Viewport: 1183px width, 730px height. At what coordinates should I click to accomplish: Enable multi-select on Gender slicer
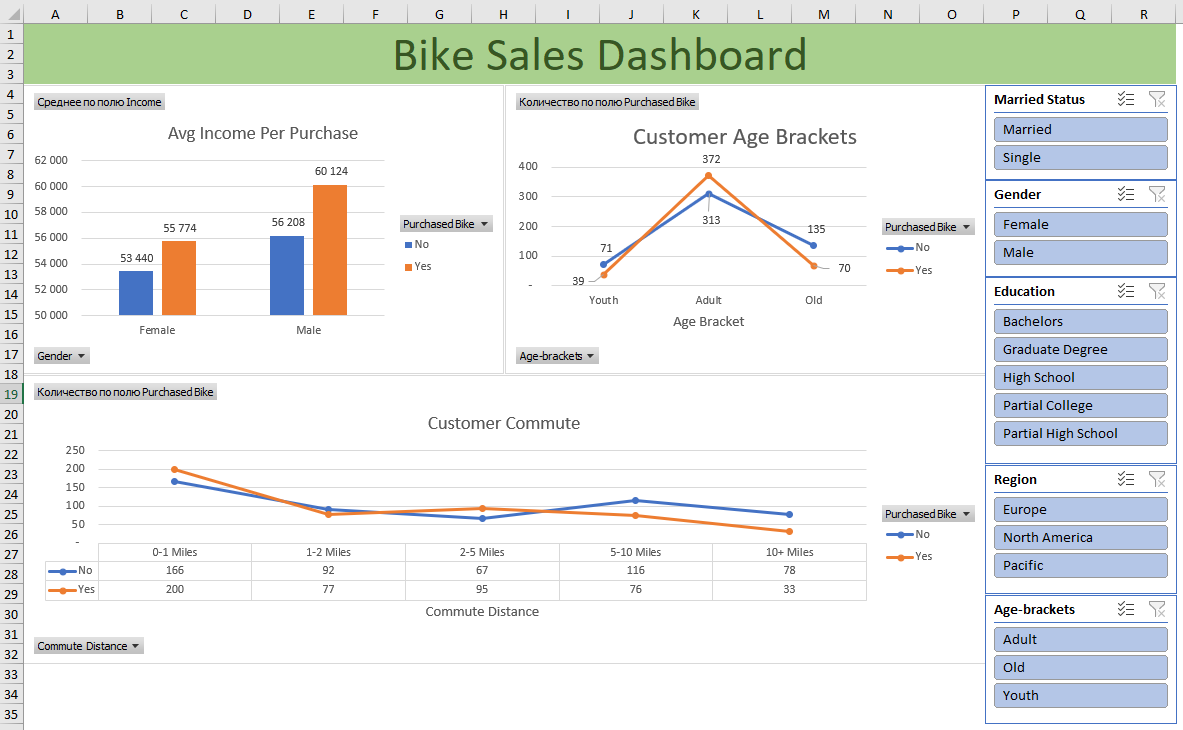[1126, 194]
